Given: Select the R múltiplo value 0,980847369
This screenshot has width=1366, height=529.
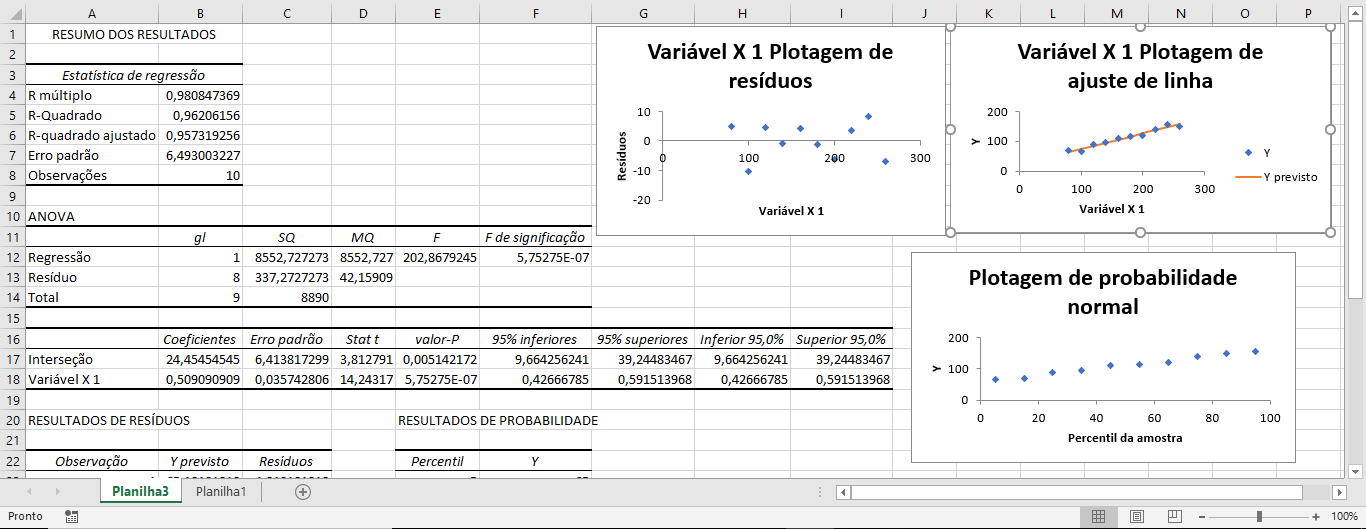Looking at the screenshot, I should [x=200, y=95].
